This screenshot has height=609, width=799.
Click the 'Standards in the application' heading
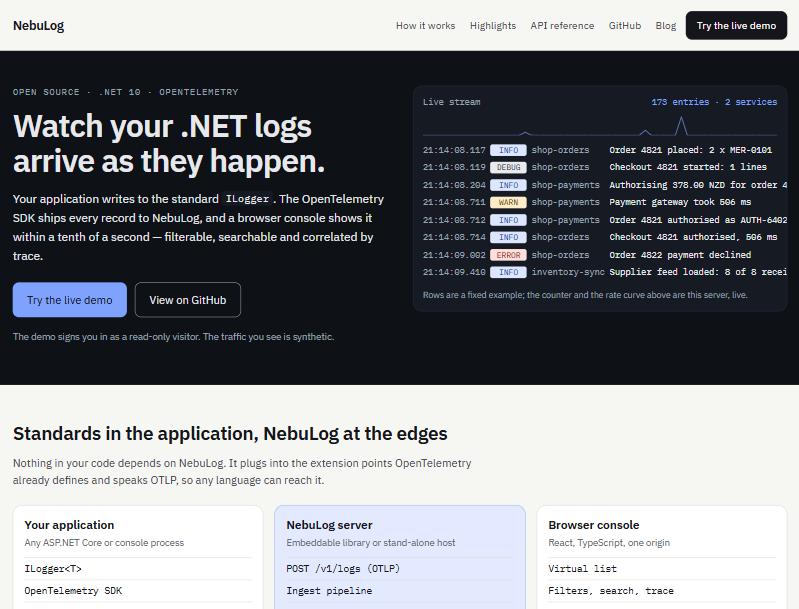[230, 434]
